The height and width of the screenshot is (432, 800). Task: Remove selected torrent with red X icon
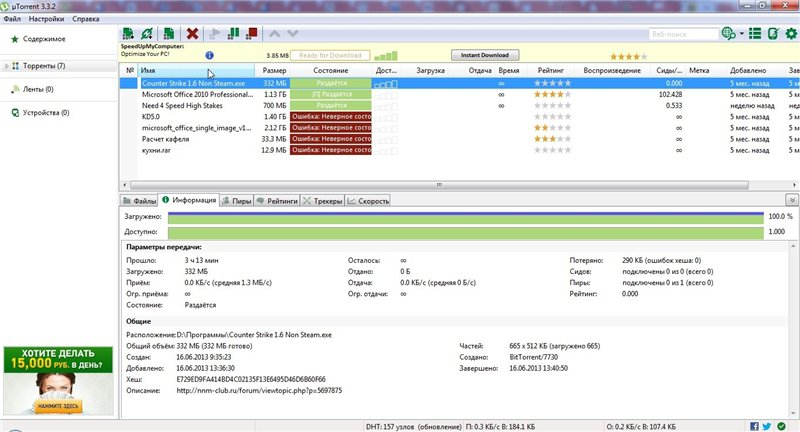(192, 34)
